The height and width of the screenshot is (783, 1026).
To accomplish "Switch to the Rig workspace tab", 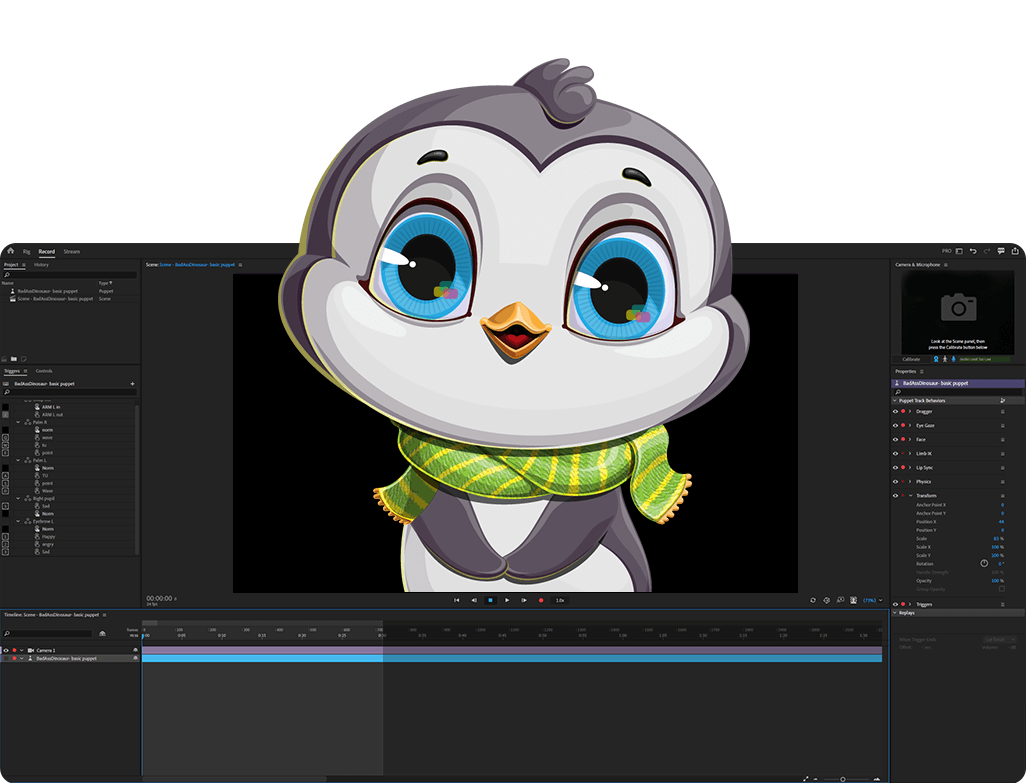I will click(x=27, y=251).
